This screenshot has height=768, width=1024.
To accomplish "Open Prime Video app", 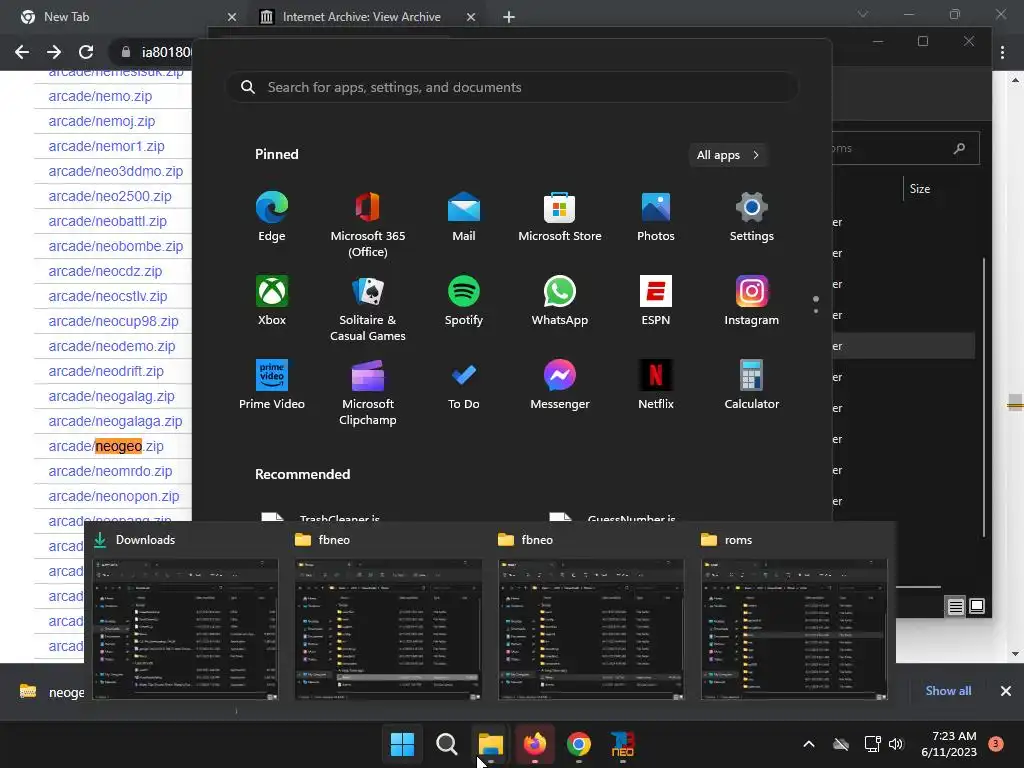I will 272,385.
